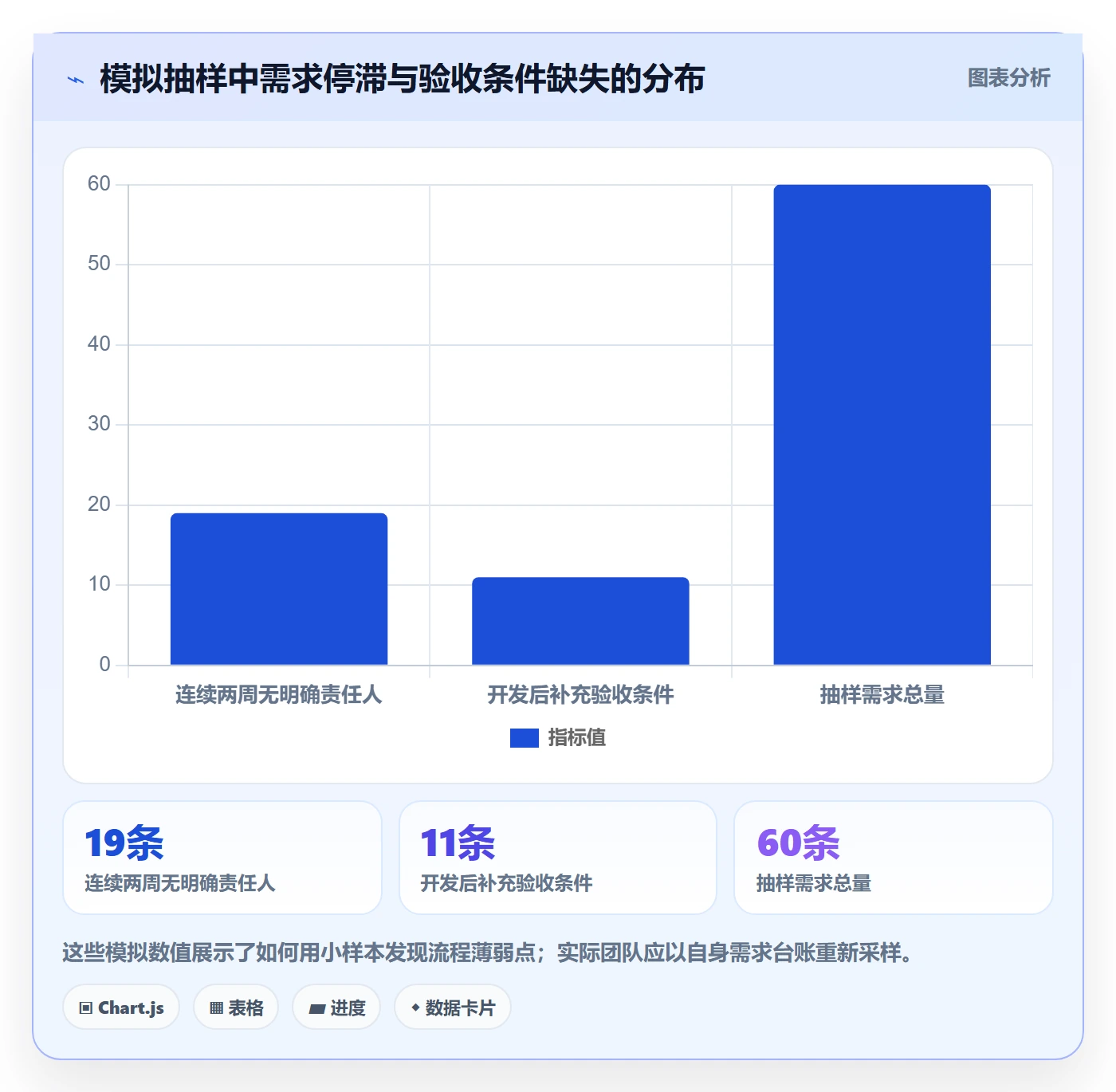Screen dimensions: 1116x1092
Task: Click the 指标值 legend label
Action: click(577, 738)
